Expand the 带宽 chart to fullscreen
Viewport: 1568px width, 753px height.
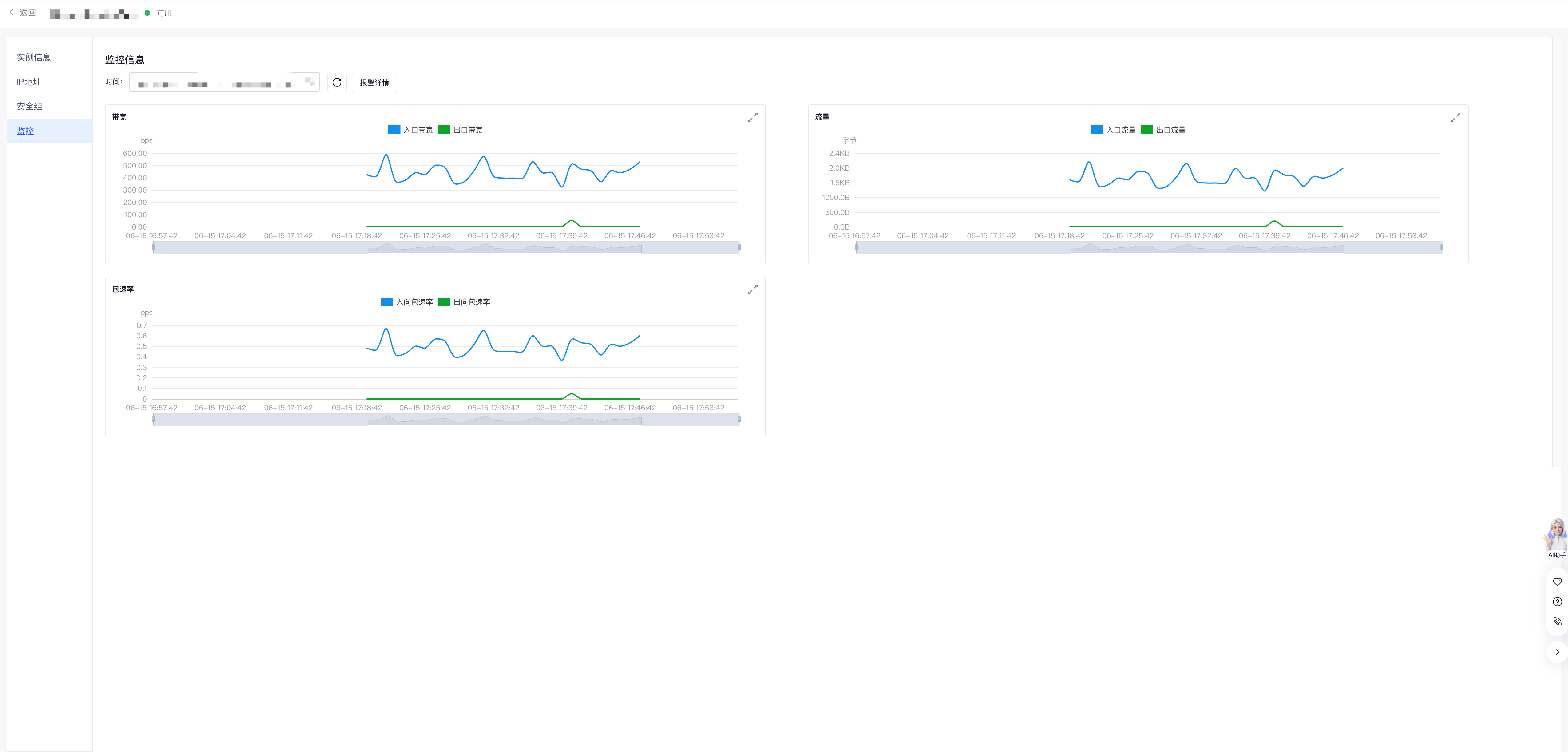tap(753, 117)
